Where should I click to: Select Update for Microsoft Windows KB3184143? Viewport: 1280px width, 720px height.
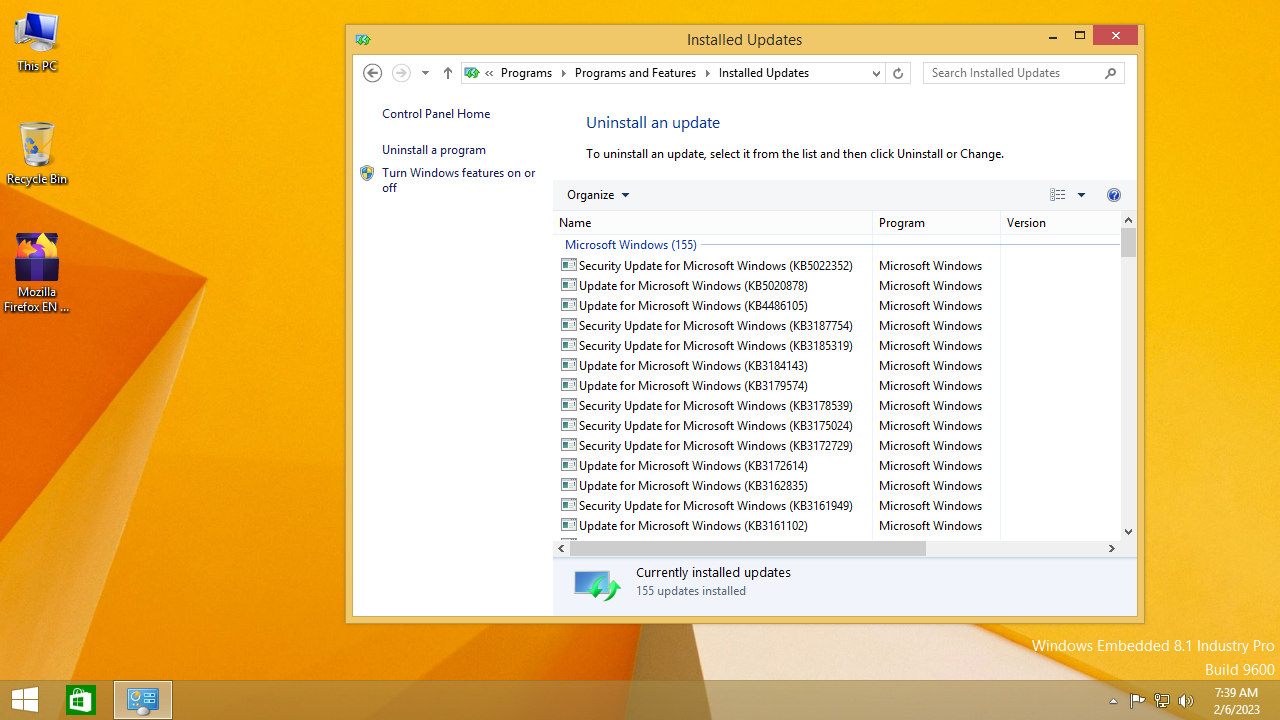(x=838, y=365)
